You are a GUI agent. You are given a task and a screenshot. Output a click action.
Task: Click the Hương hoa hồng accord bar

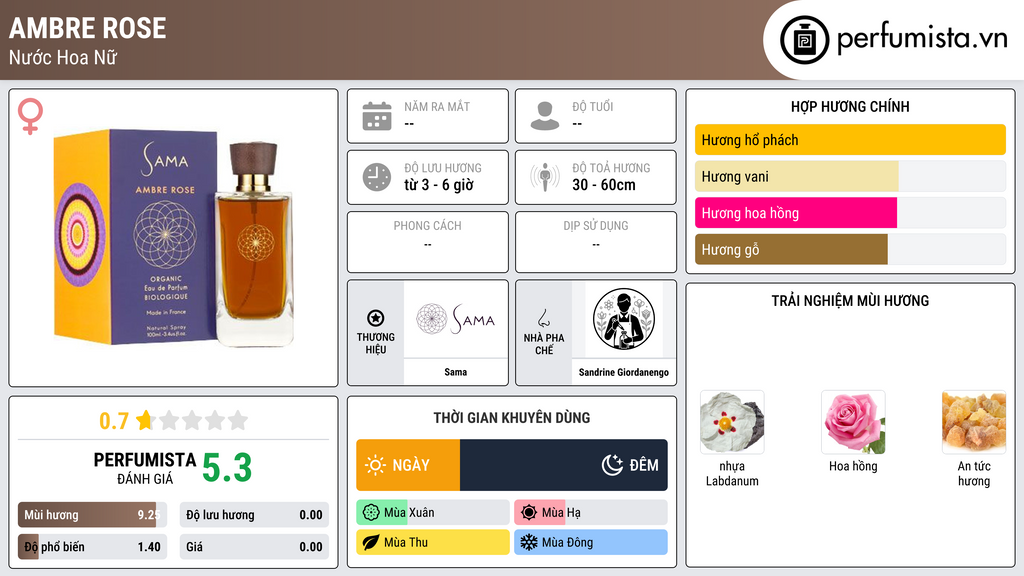(x=850, y=213)
